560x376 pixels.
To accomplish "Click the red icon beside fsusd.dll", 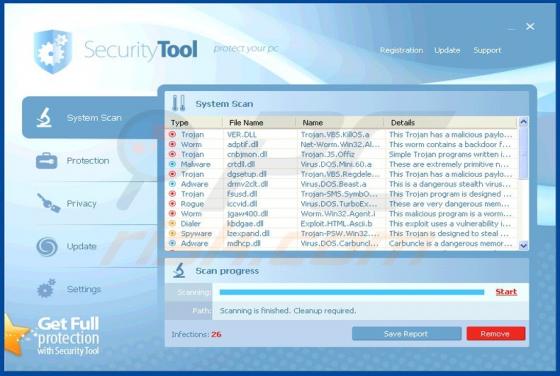I will 172,194.
